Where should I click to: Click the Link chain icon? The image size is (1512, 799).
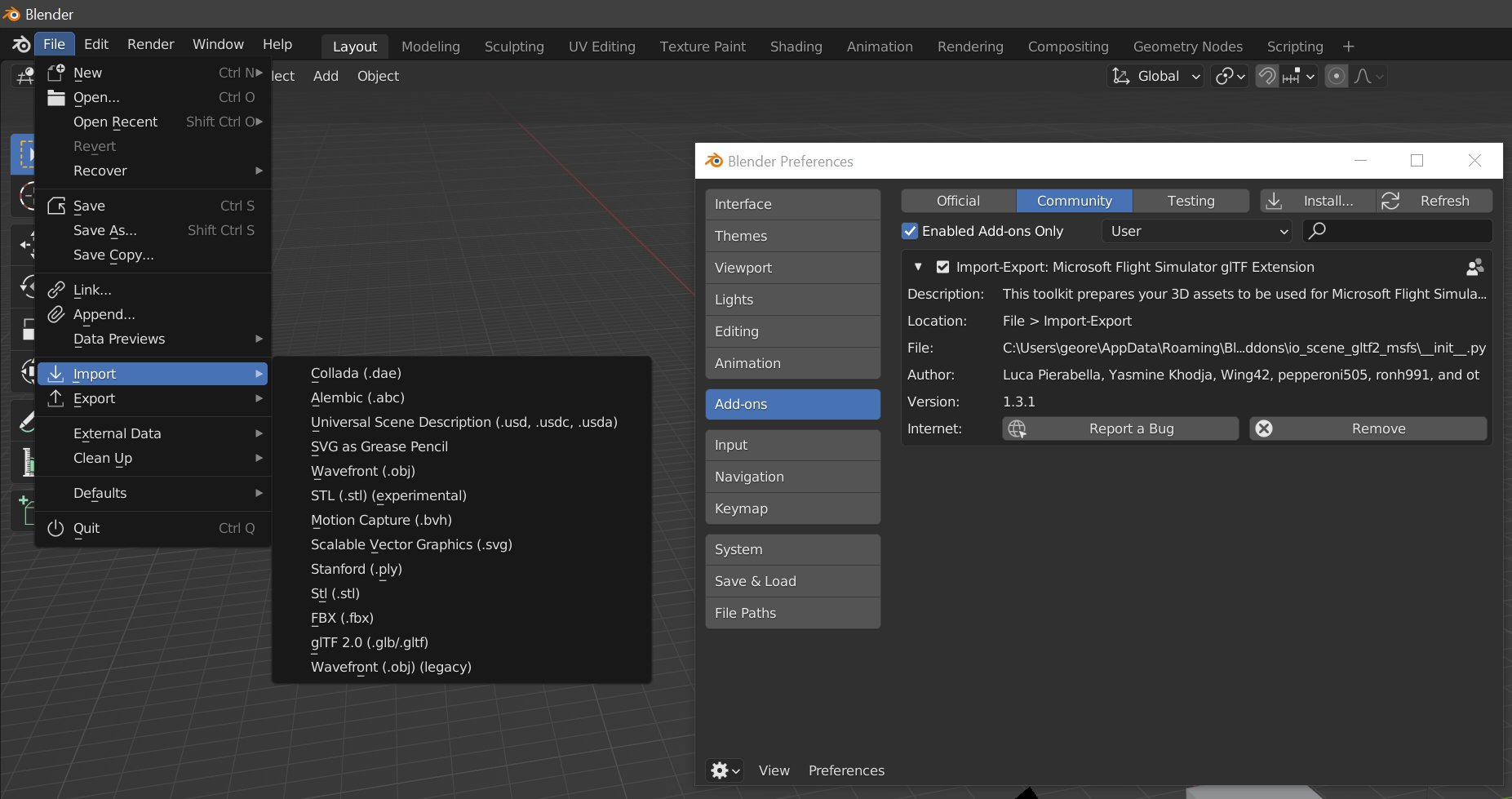(55, 290)
